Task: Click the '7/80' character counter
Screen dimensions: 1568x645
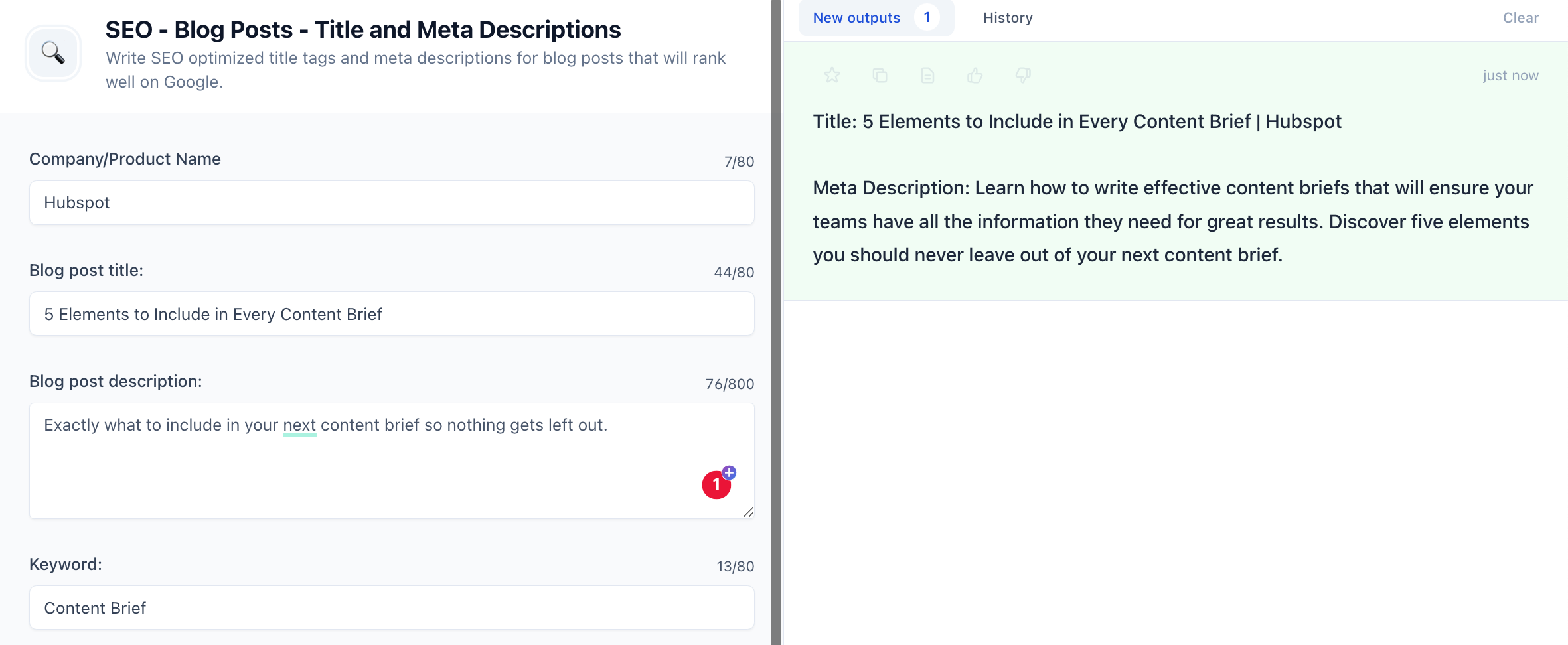Action: click(739, 162)
